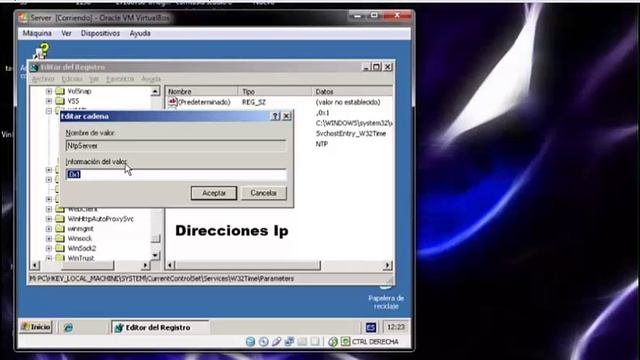Viewport: 640px width, 360px height.
Task: Click the (Predeterminado) string value icon
Action: point(173,102)
